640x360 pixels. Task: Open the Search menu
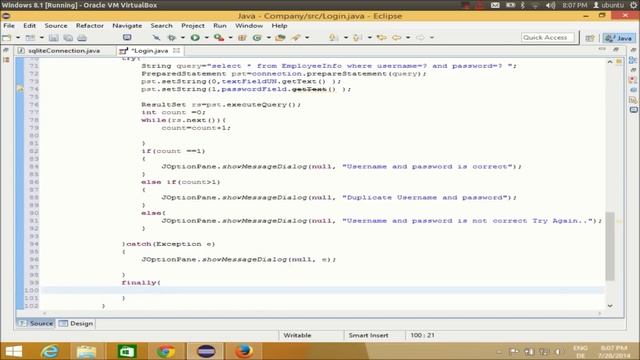[162, 25]
